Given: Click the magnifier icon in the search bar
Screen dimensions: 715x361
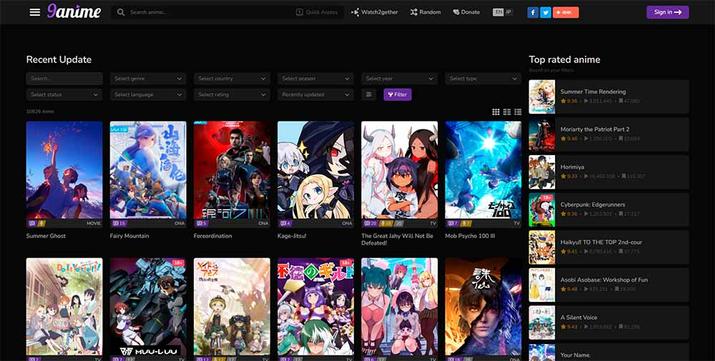Looking at the screenshot, I should pos(120,12).
